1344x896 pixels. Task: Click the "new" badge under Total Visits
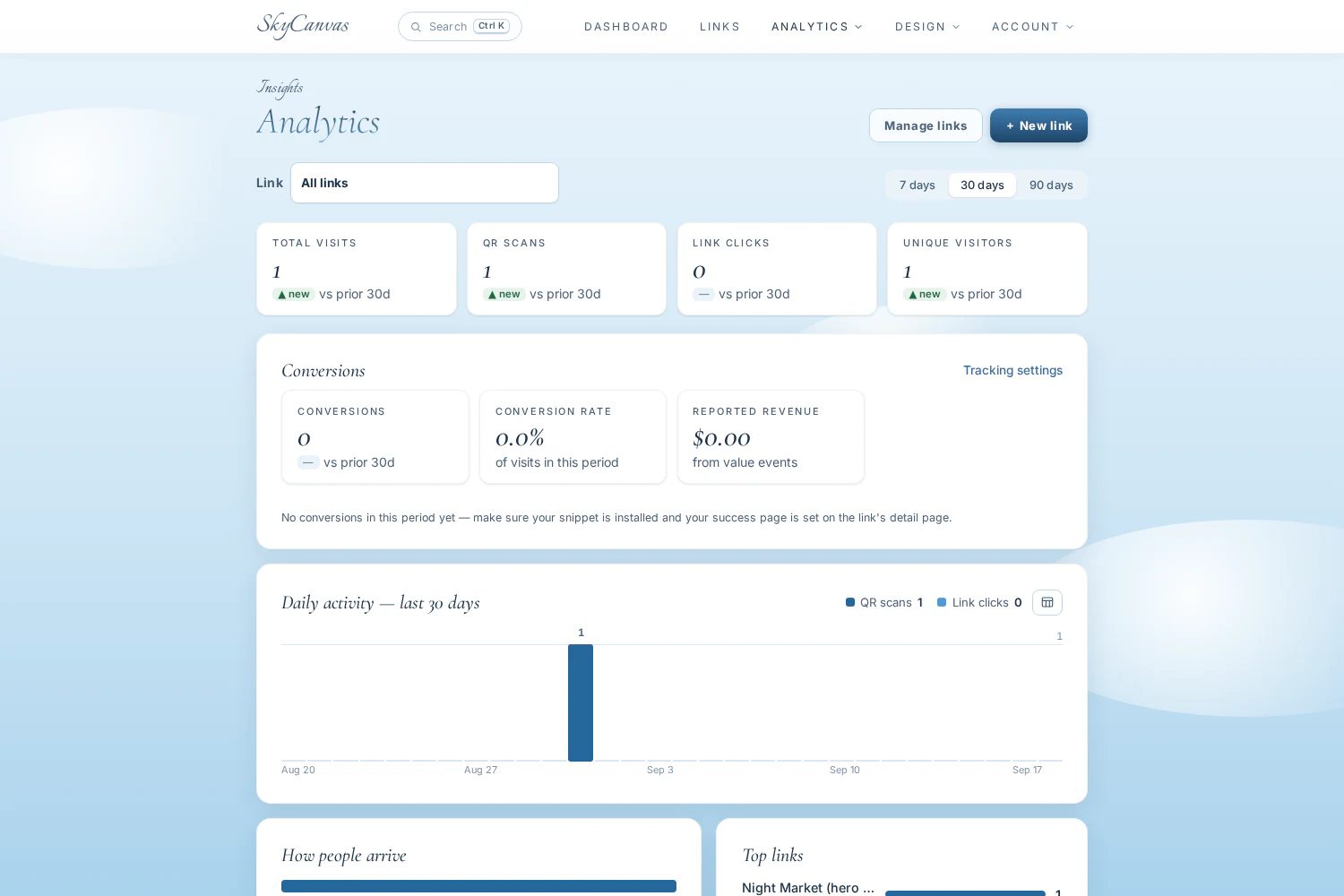[x=294, y=294]
